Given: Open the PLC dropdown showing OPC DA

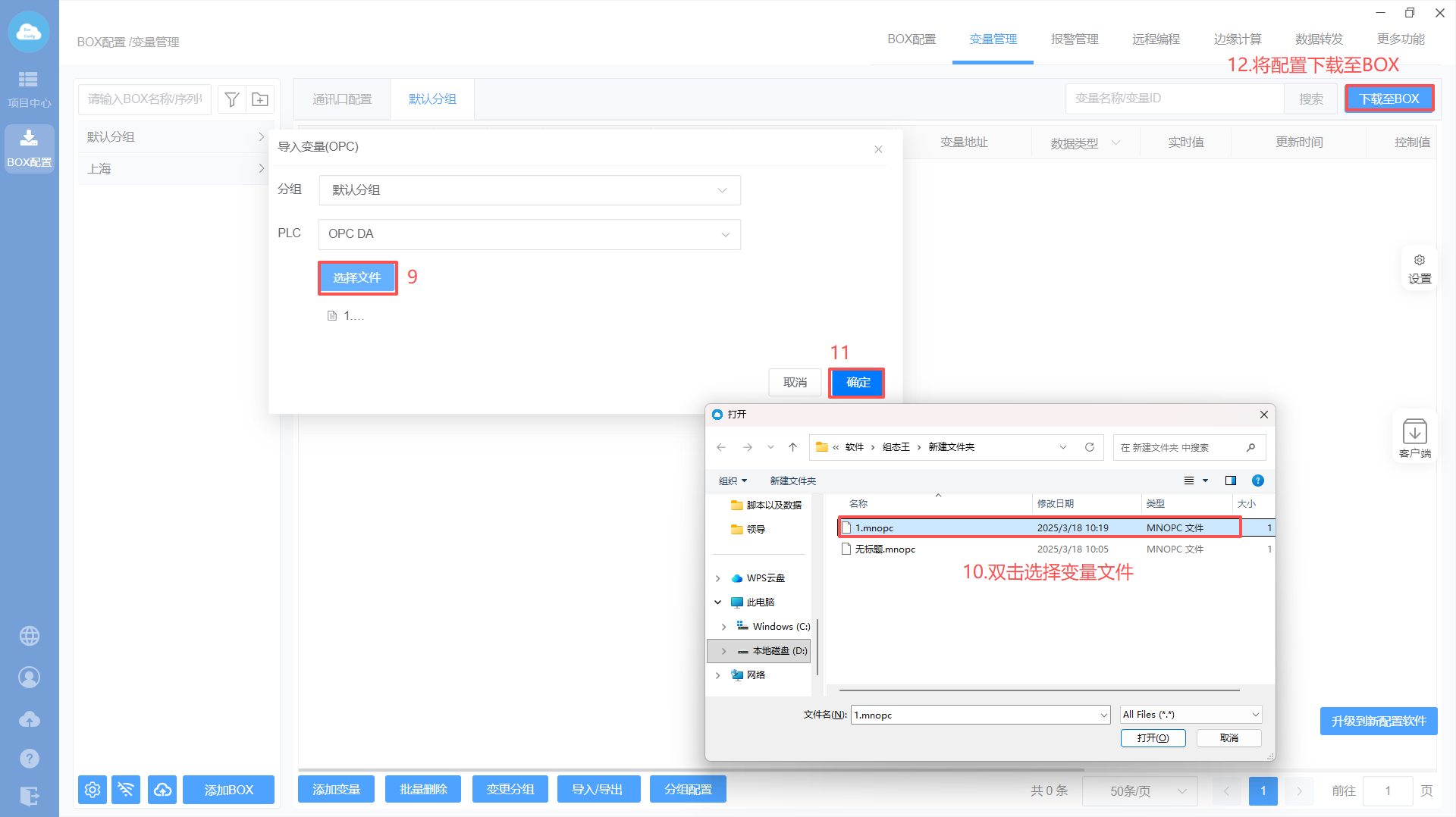Looking at the screenshot, I should 529,234.
